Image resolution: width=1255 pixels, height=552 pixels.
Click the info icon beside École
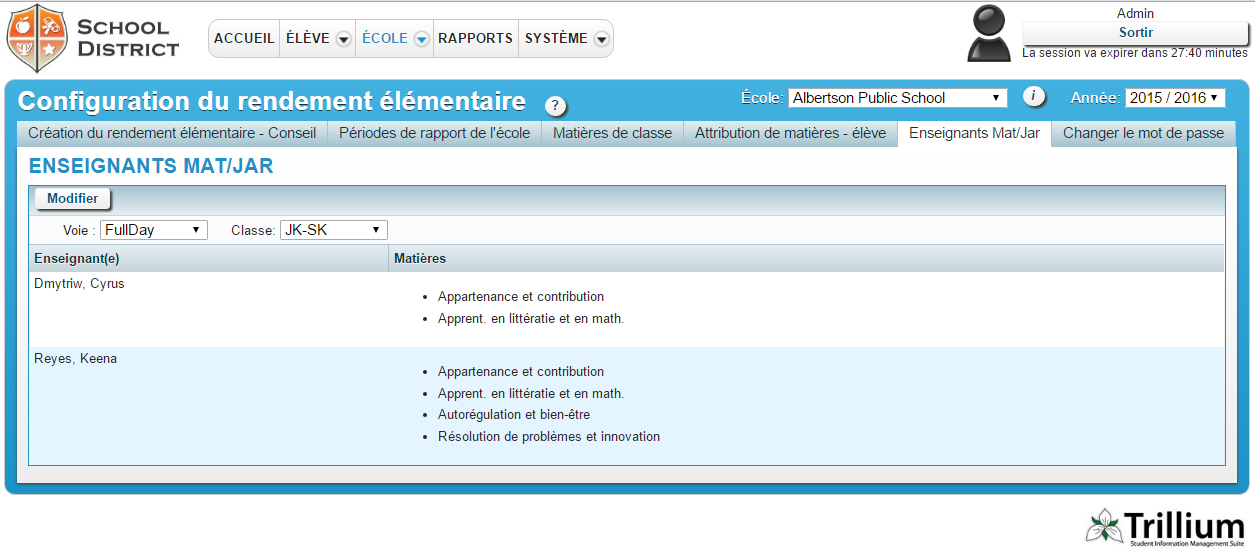click(x=1034, y=97)
